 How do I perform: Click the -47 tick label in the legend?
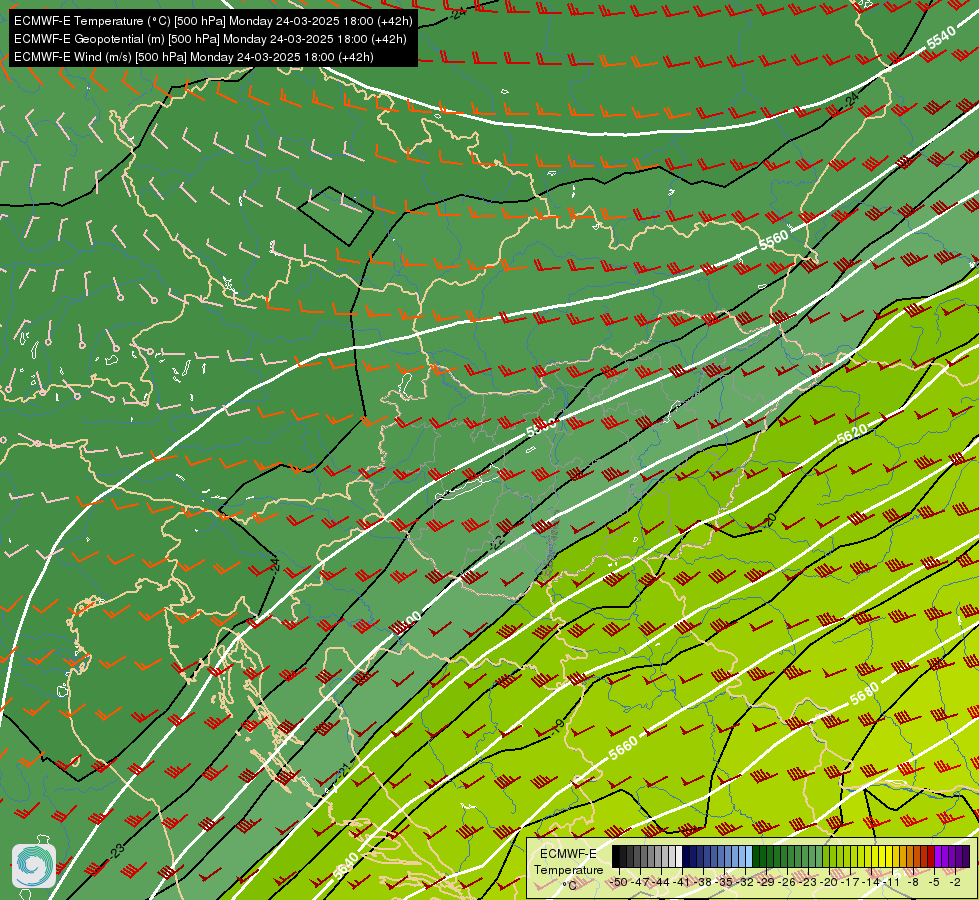[641, 882]
